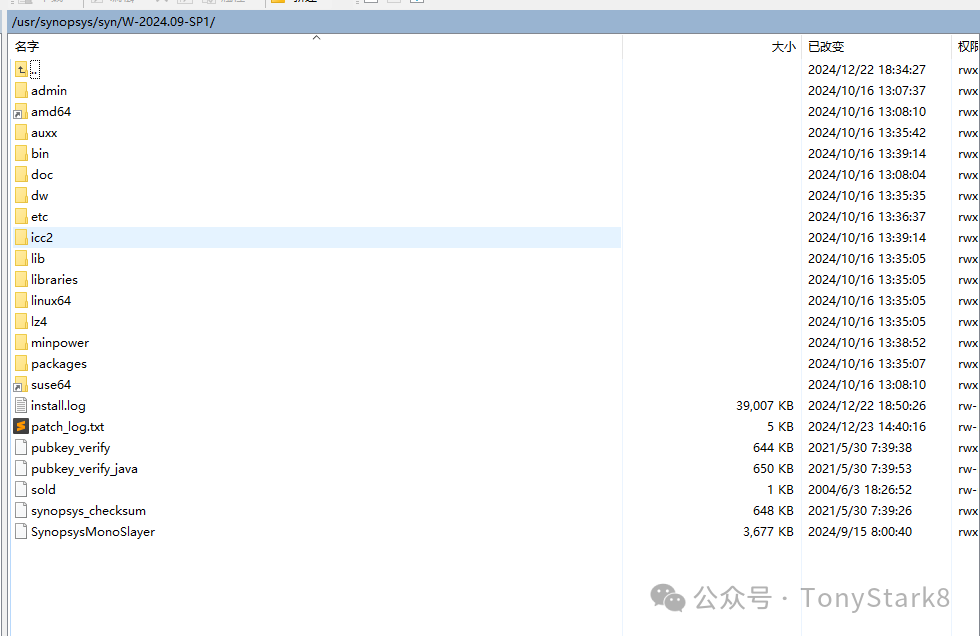Select the admin folder icon

tap(21, 91)
